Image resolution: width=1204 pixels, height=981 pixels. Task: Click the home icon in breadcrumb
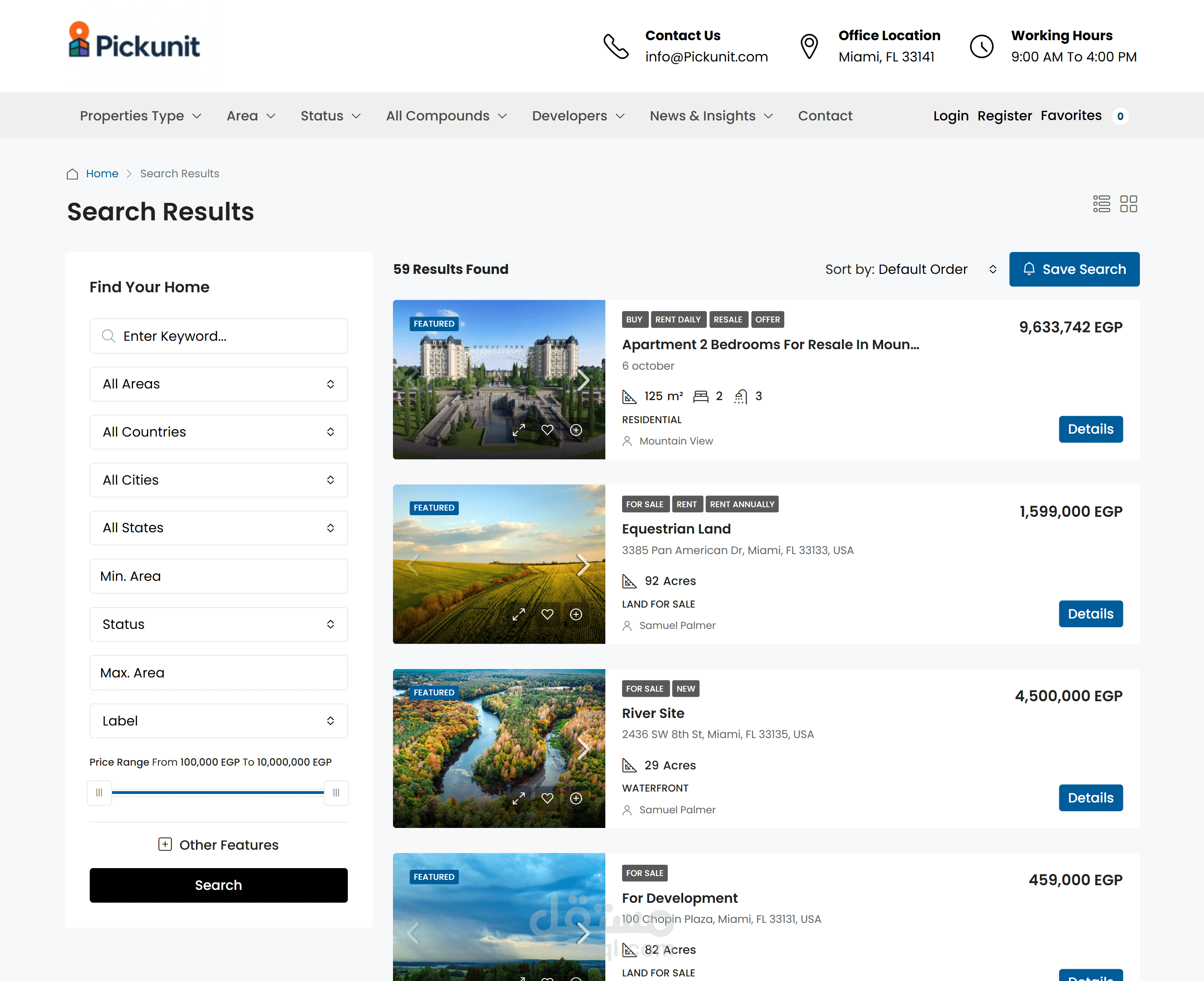[72, 174]
